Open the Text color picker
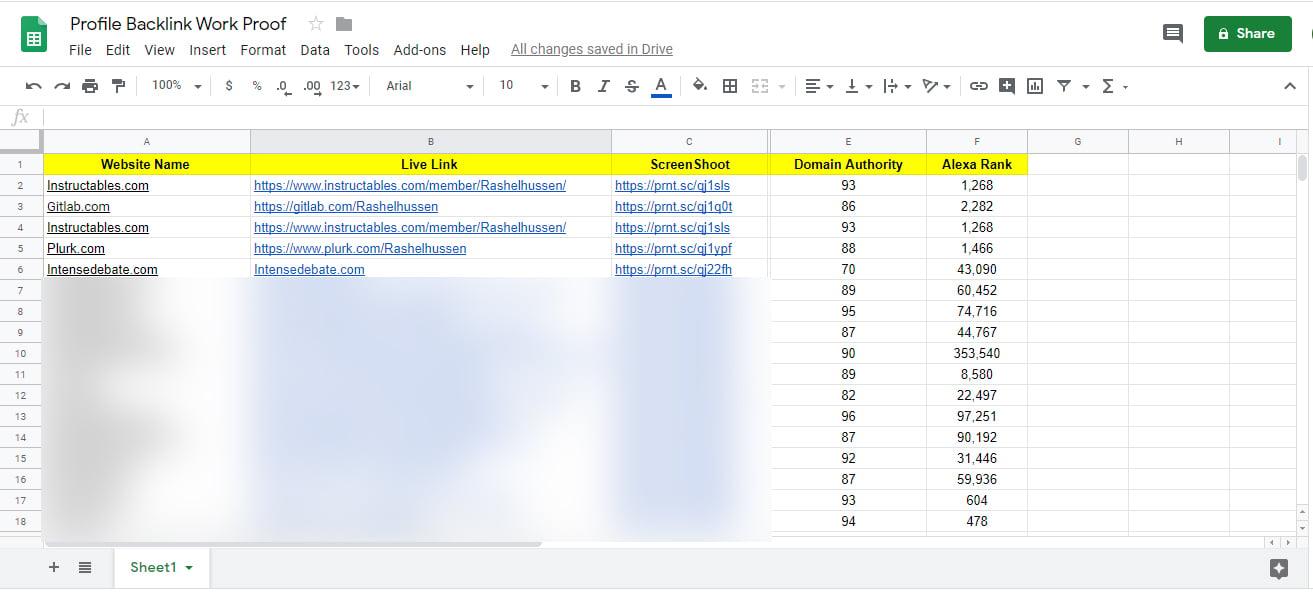The image size is (1313, 592). [x=660, y=86]
